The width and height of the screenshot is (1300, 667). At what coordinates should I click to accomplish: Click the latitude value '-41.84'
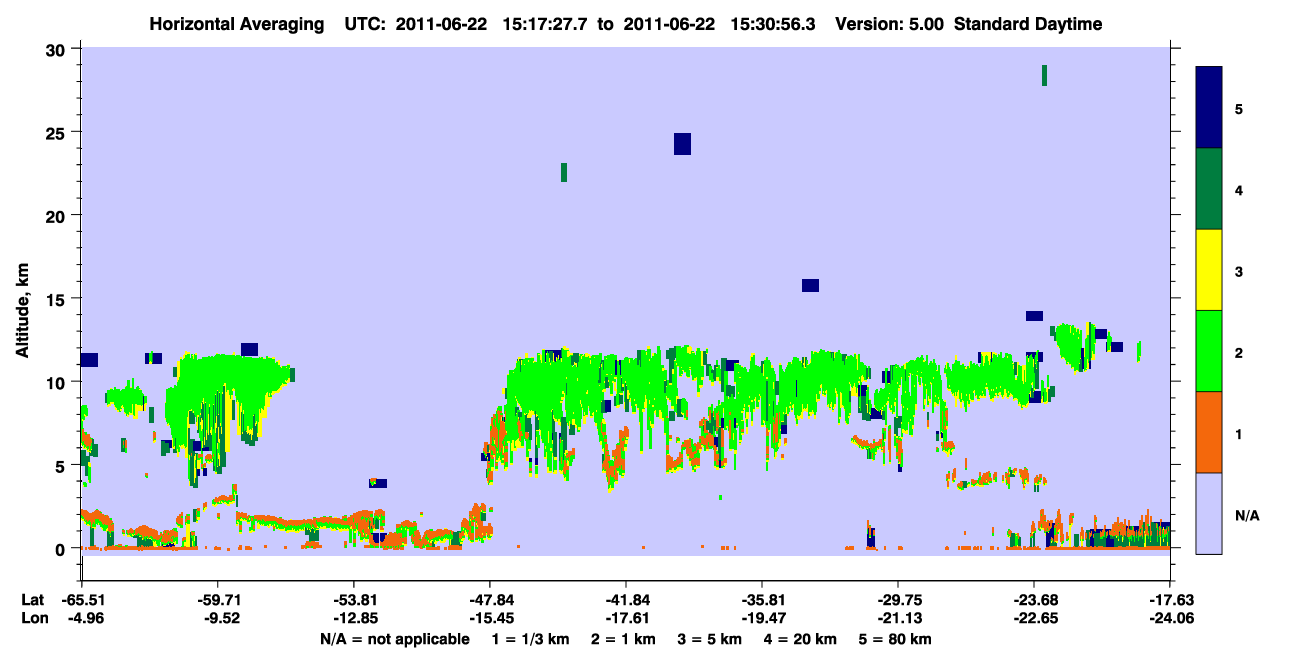(626, 600)
